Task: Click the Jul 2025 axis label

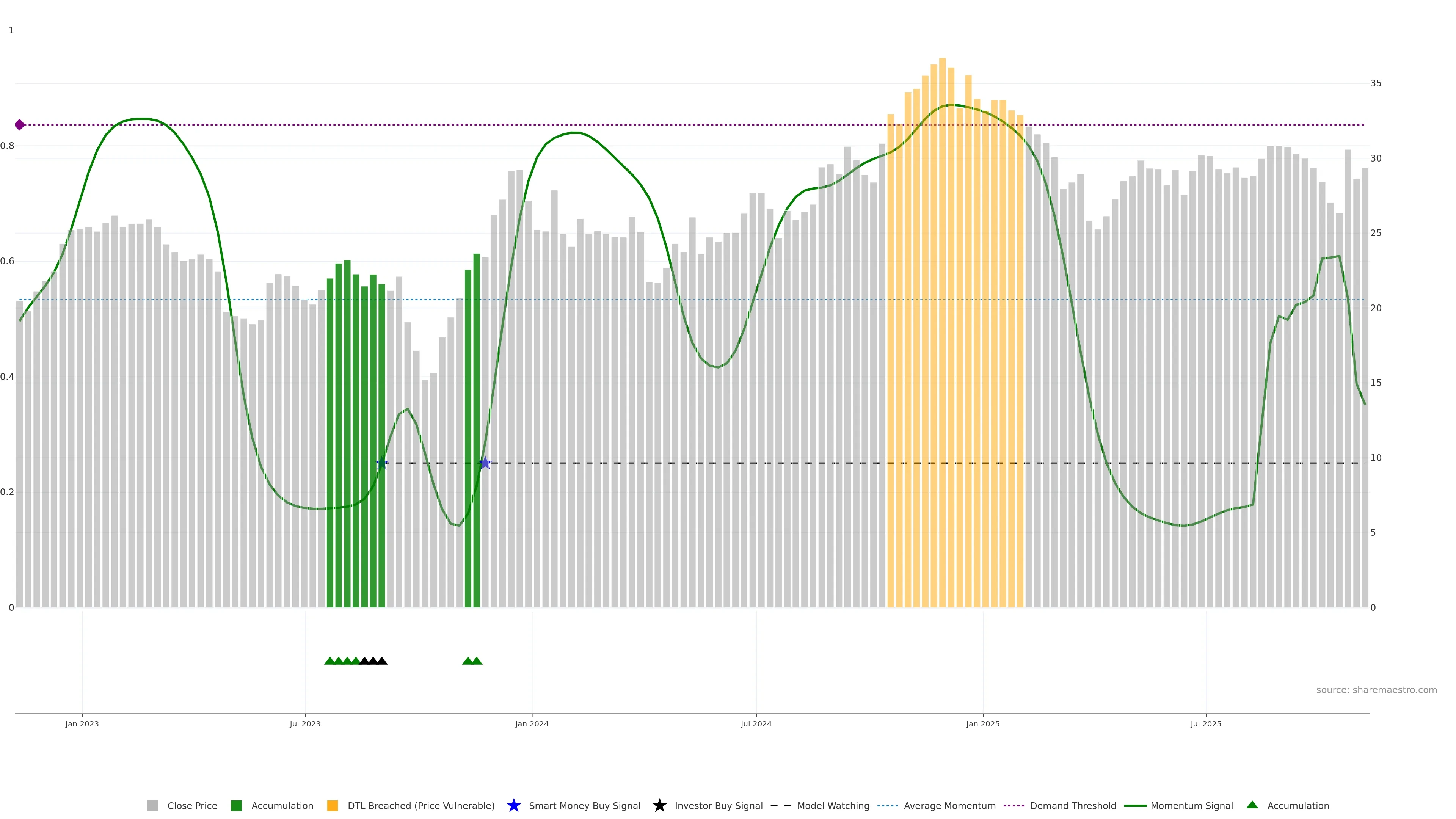Action: tap(1206, 723)
